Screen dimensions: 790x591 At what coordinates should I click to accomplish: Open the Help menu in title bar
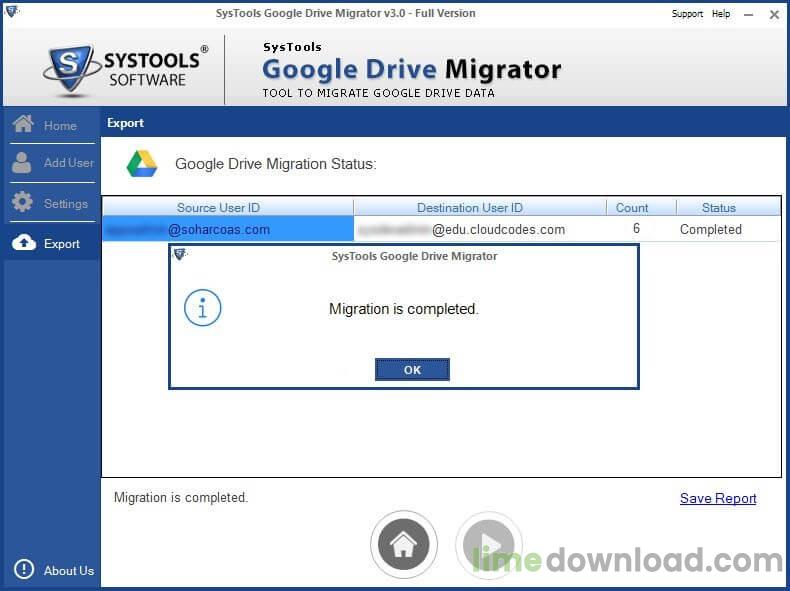(721, 14)
